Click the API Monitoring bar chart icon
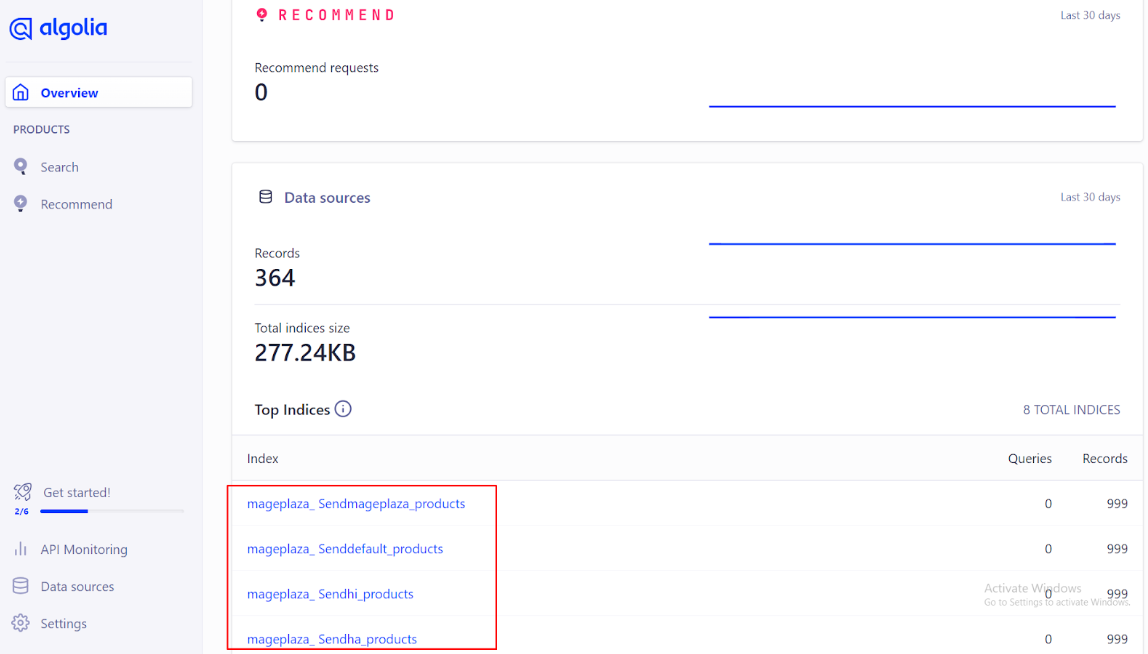1148x654 pixels. tap(20, 549)
